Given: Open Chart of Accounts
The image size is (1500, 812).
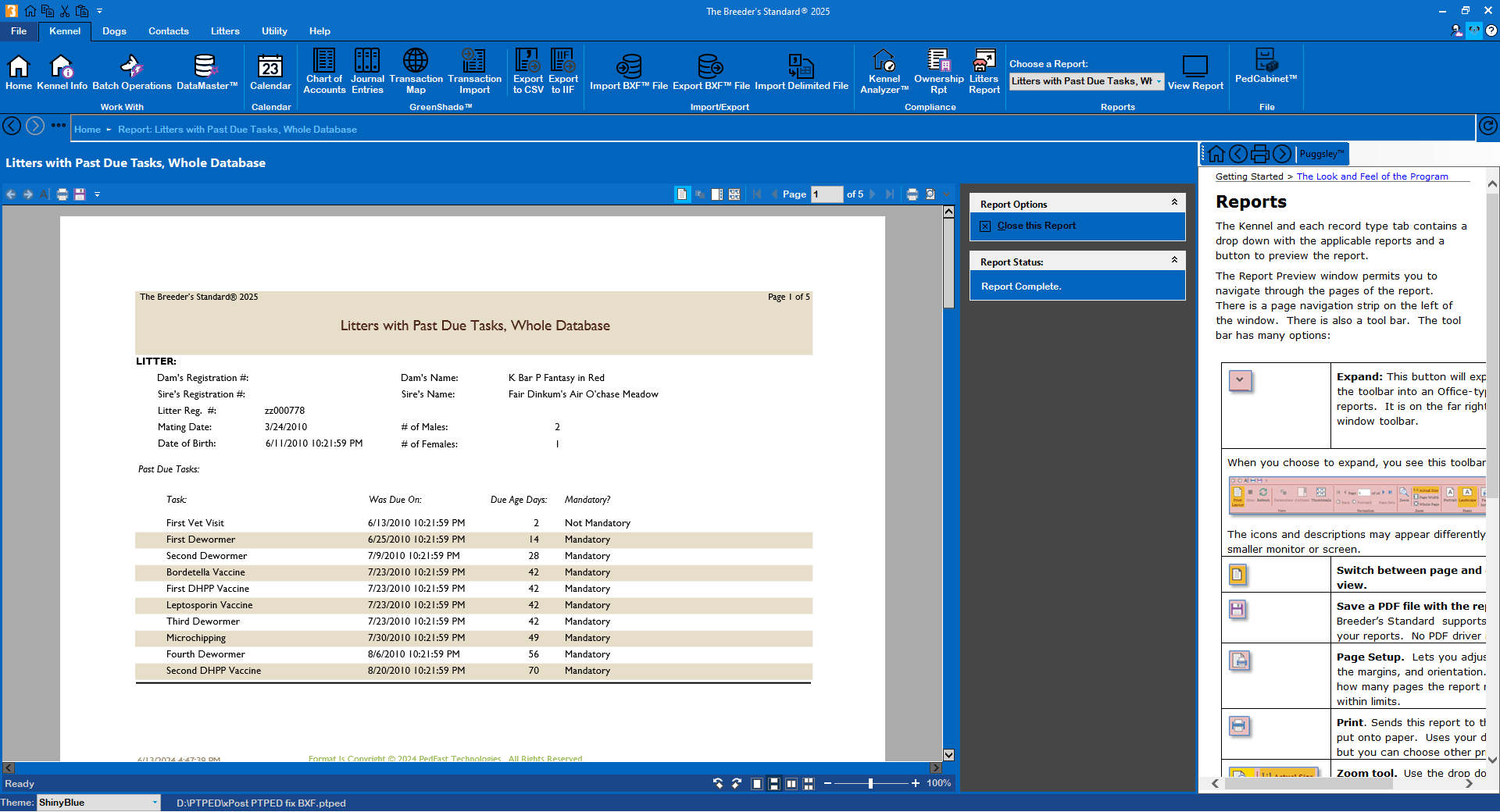Looking at the screenshot, I should point(324,70).
